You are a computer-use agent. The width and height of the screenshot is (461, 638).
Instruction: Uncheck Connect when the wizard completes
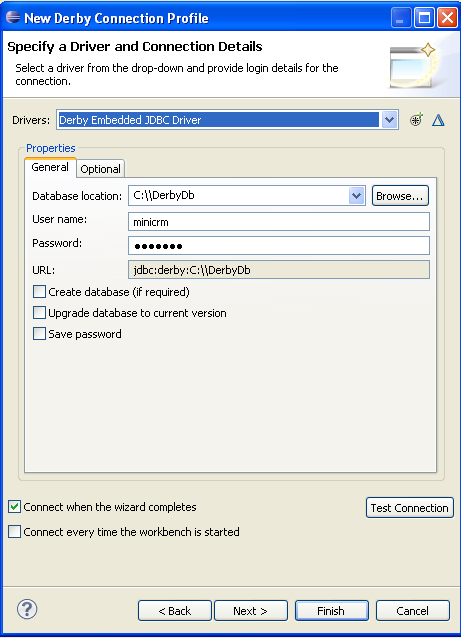[14, 507]
